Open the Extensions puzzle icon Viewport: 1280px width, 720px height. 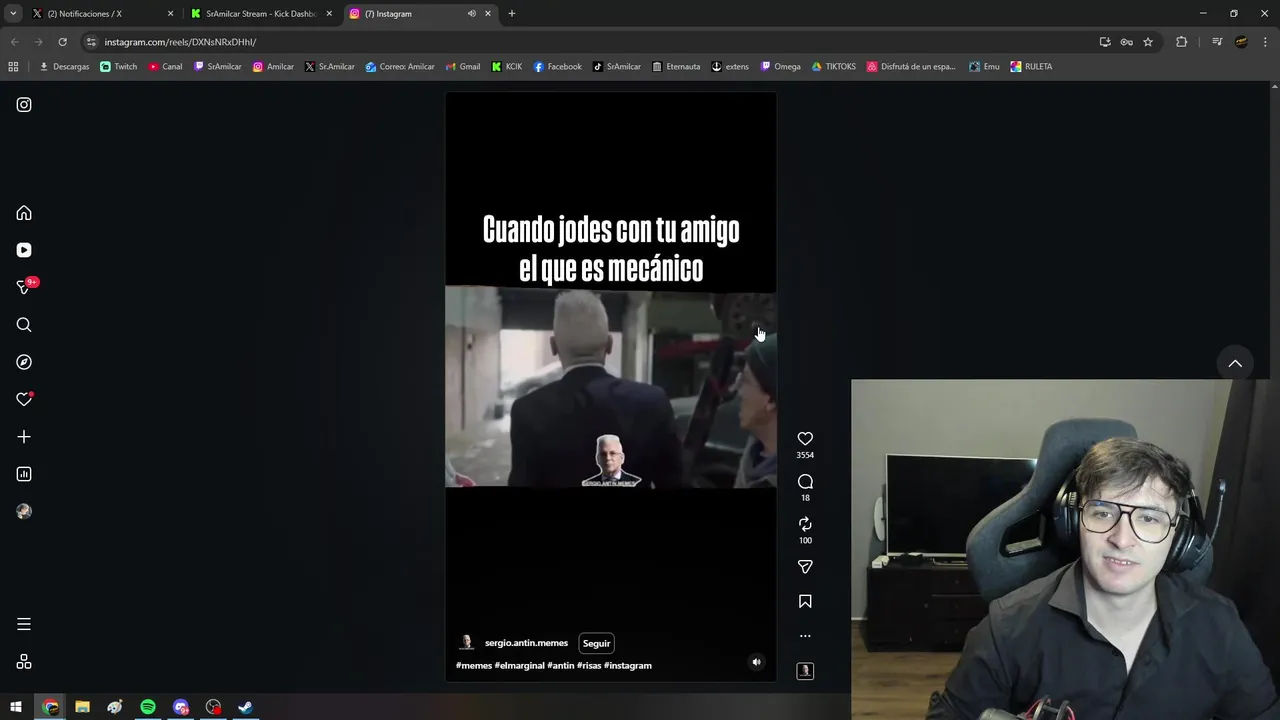[1181, 42]
